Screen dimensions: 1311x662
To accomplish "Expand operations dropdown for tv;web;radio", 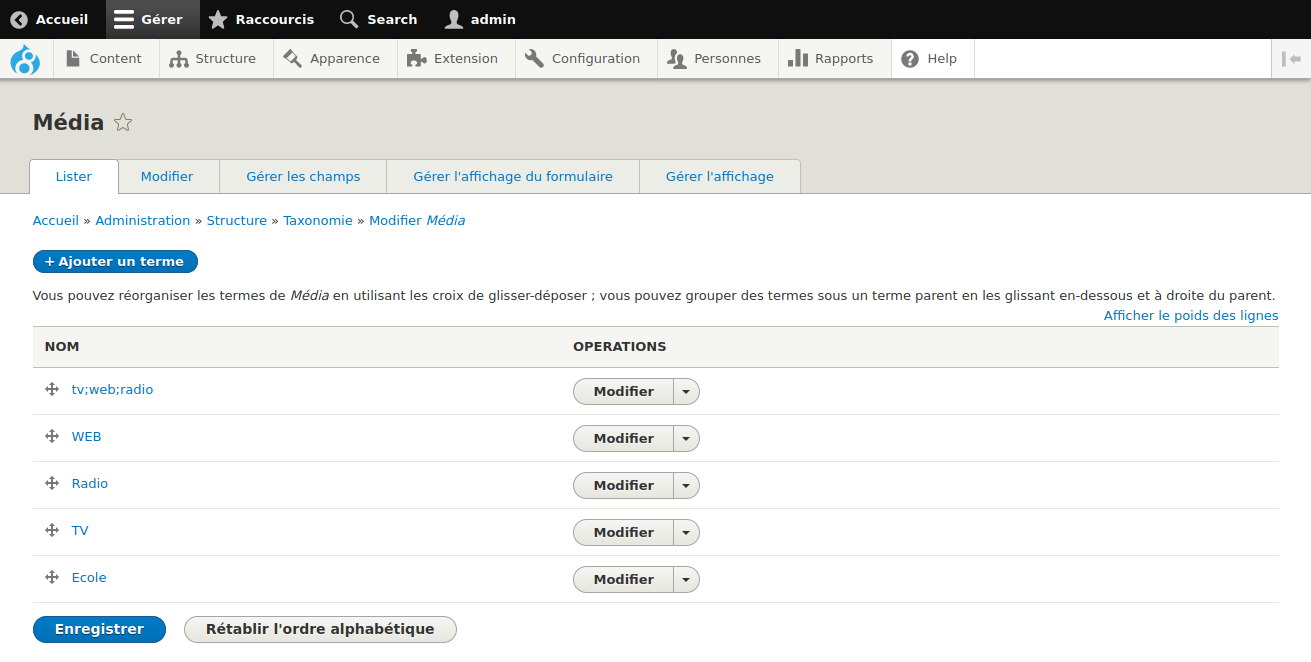I will (x=686, y=392).
